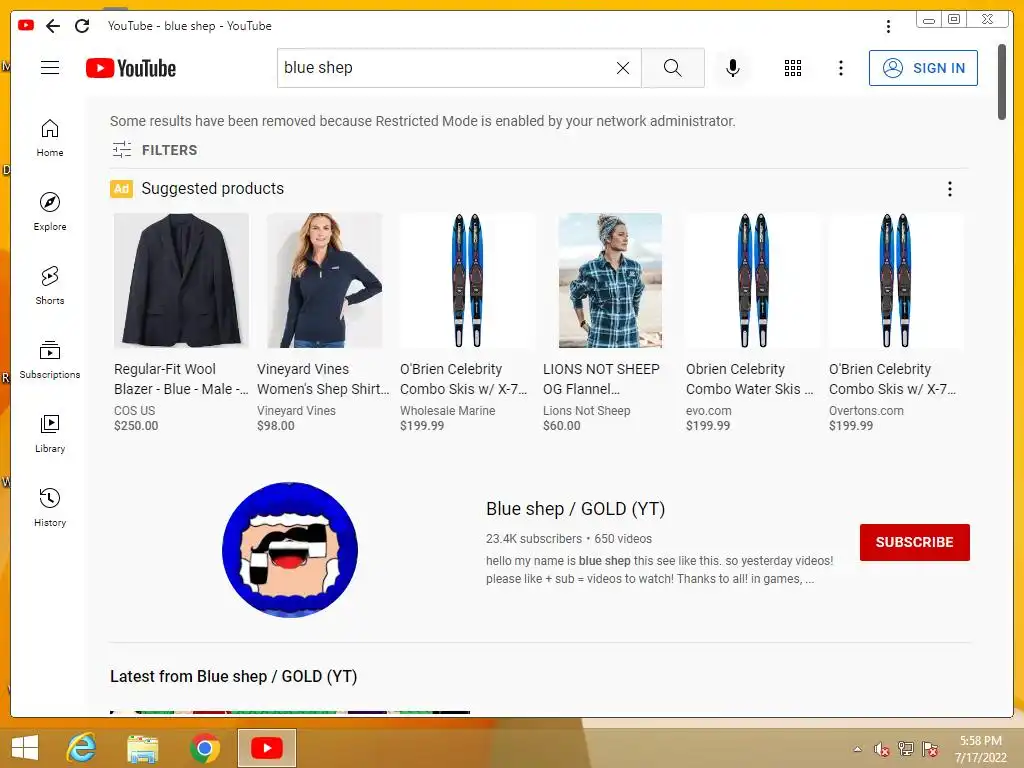Click COS US seller name
This screenshot has height=768, width=1024.
tap(135, 411)
